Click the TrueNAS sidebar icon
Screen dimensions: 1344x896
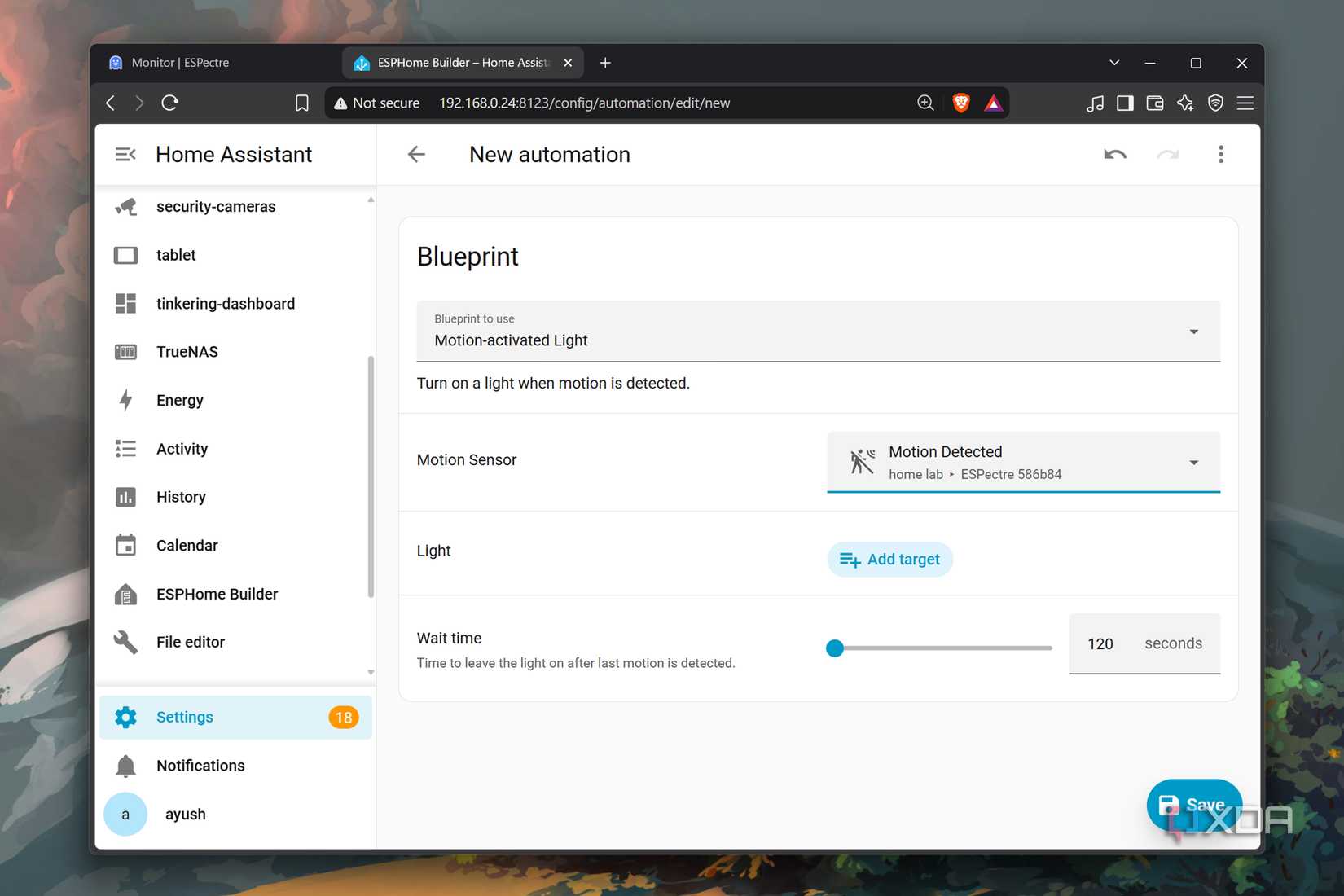click(125, 352)
